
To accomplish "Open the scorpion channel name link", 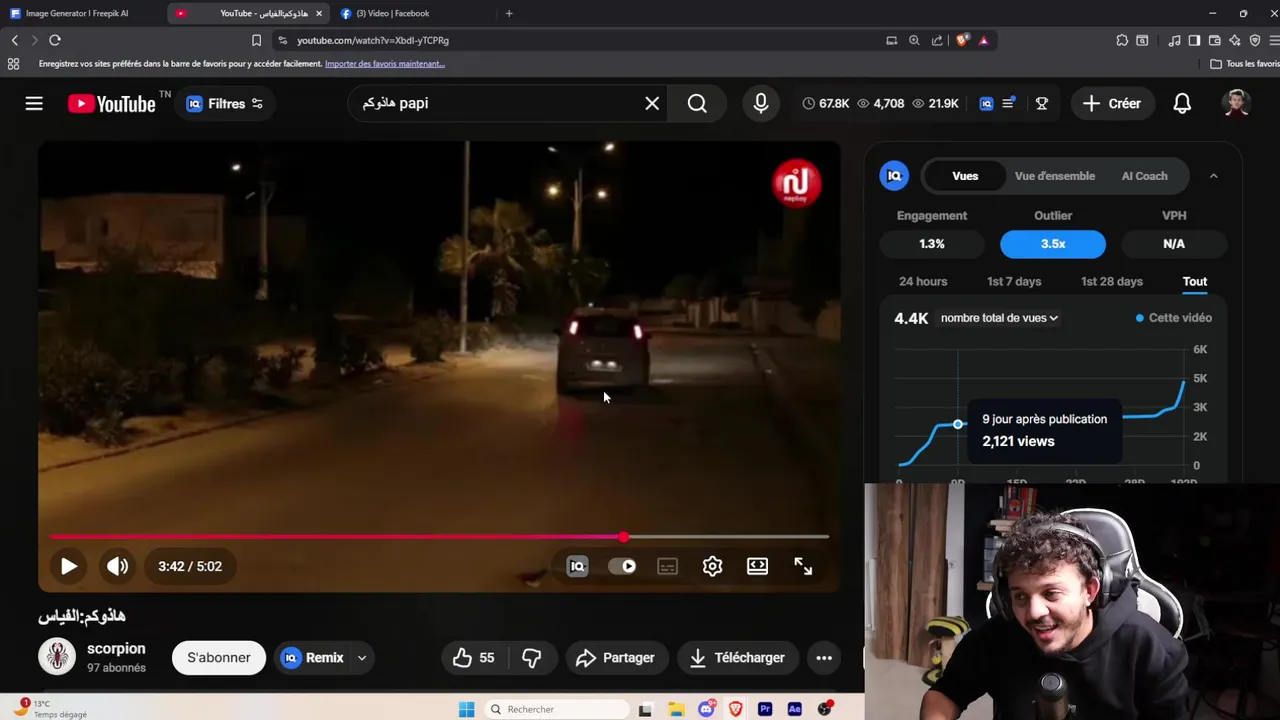I will (116, 648).
